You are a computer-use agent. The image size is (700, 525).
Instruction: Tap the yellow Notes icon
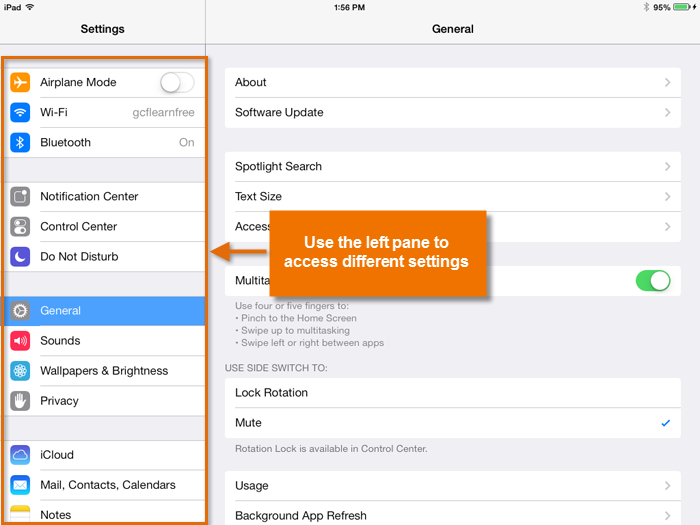[x=20, y=513]
